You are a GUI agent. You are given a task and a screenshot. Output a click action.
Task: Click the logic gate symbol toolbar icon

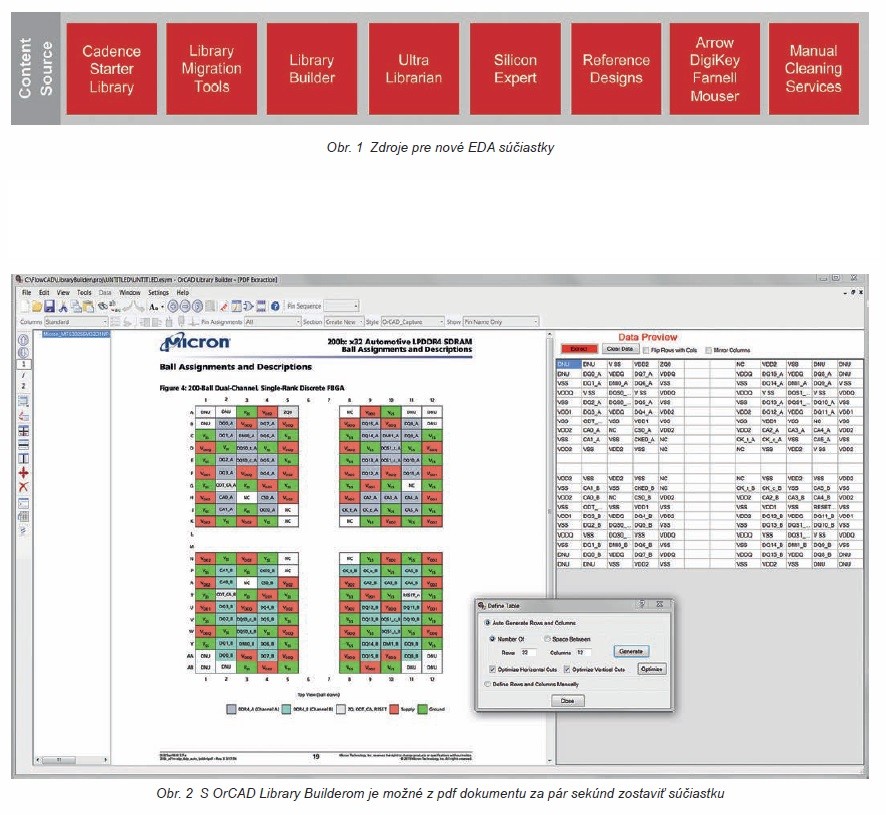pyautogui.click(x=248, y=306)
